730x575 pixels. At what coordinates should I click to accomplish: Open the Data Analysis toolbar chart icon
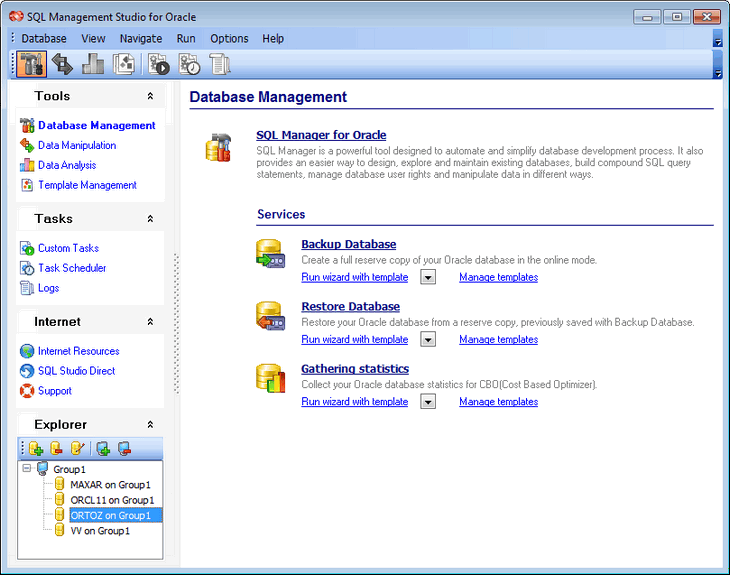[93, 64]
